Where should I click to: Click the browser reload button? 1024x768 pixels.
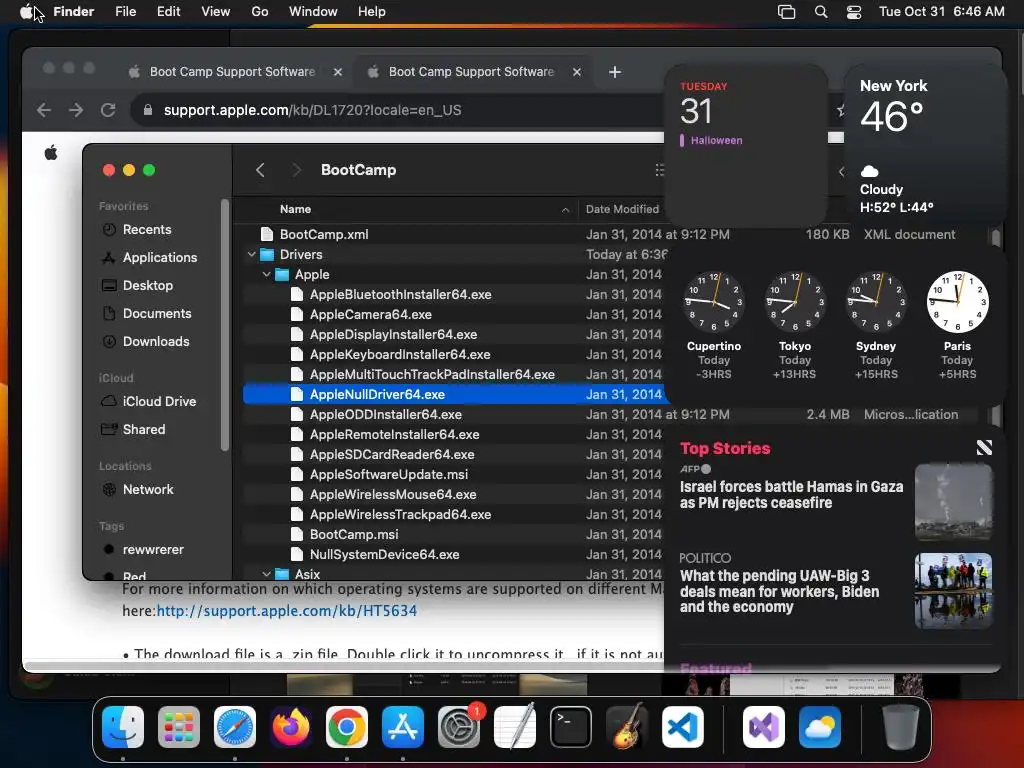[108, 110]
